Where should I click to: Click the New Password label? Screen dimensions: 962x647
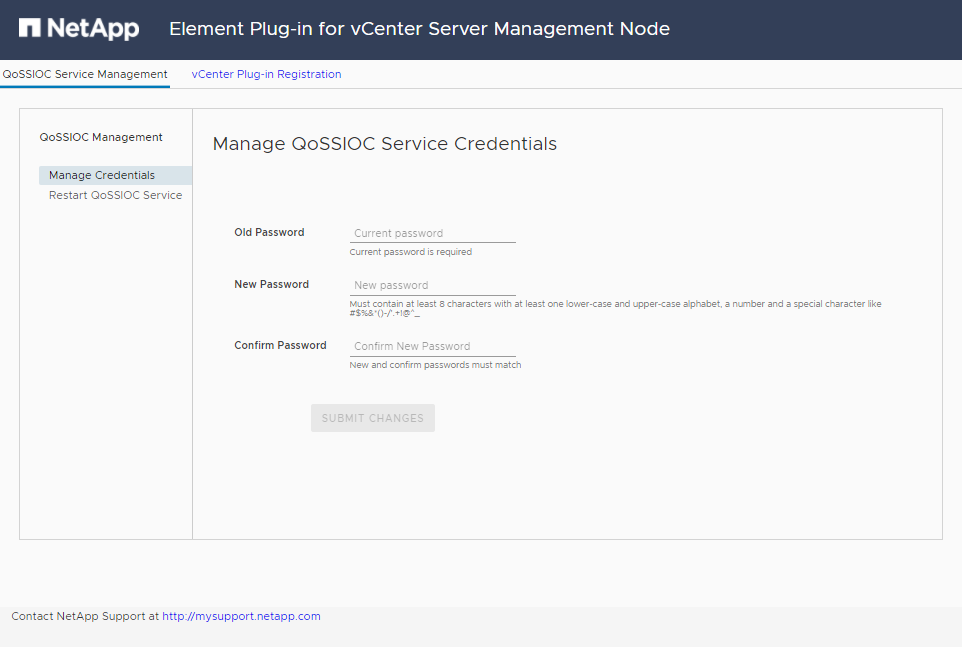pyautogui.click(x=271, y=284)
